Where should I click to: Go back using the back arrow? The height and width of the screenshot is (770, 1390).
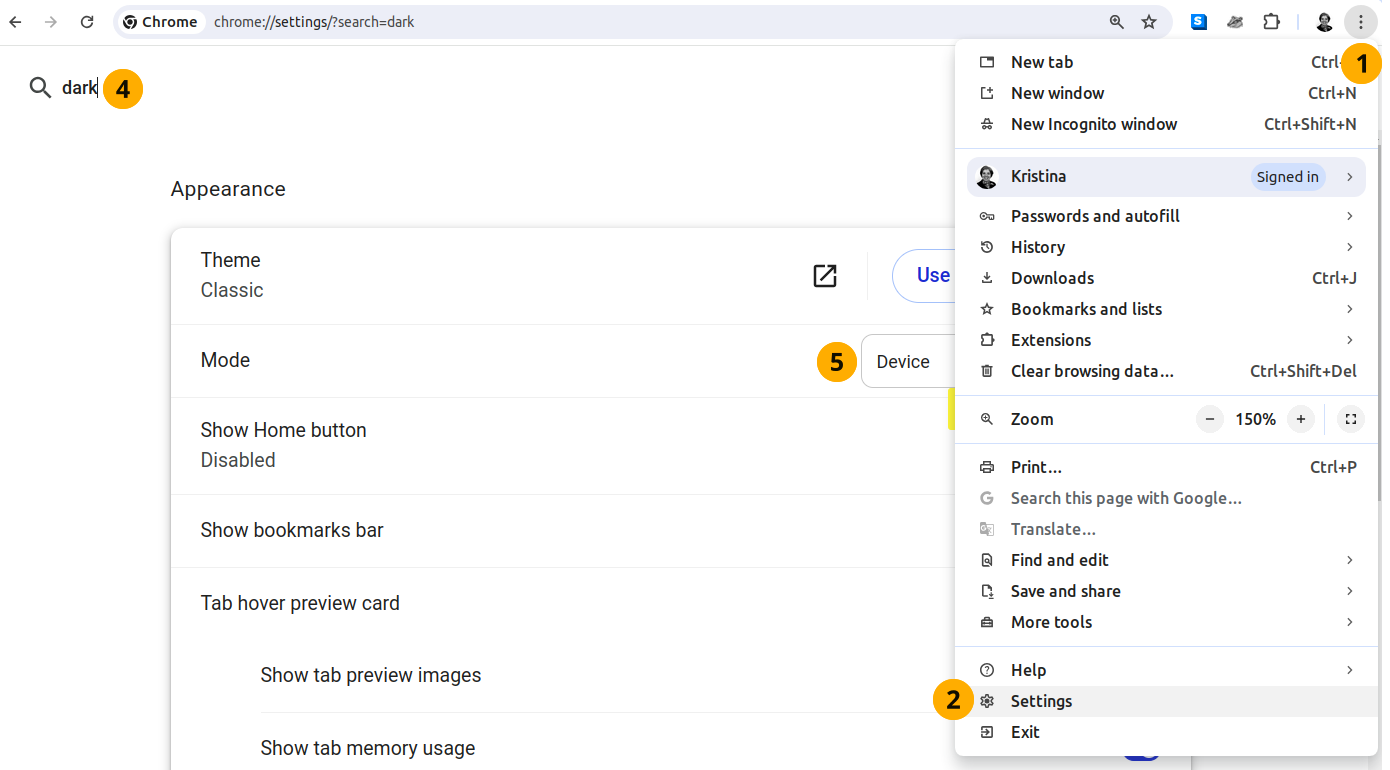pyautogui.click(x=16, y=22)
